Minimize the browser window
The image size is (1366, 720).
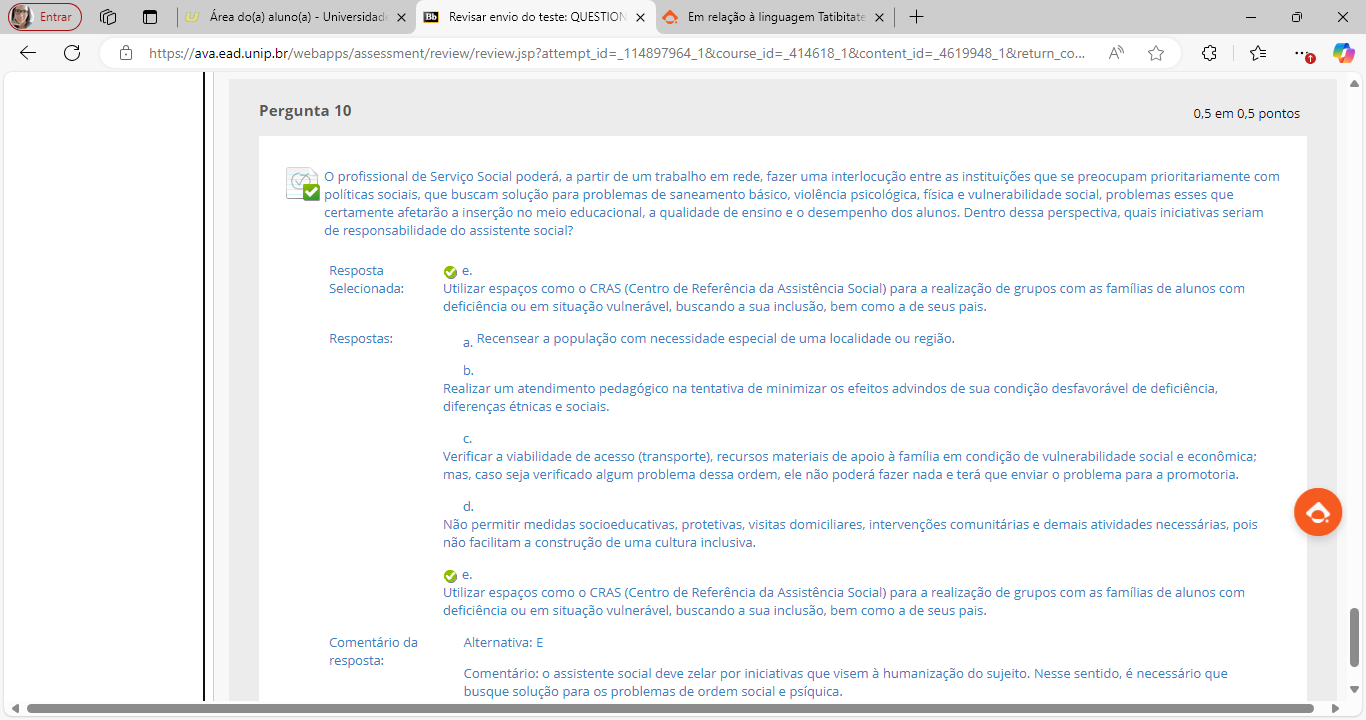tap(1251, 17)
